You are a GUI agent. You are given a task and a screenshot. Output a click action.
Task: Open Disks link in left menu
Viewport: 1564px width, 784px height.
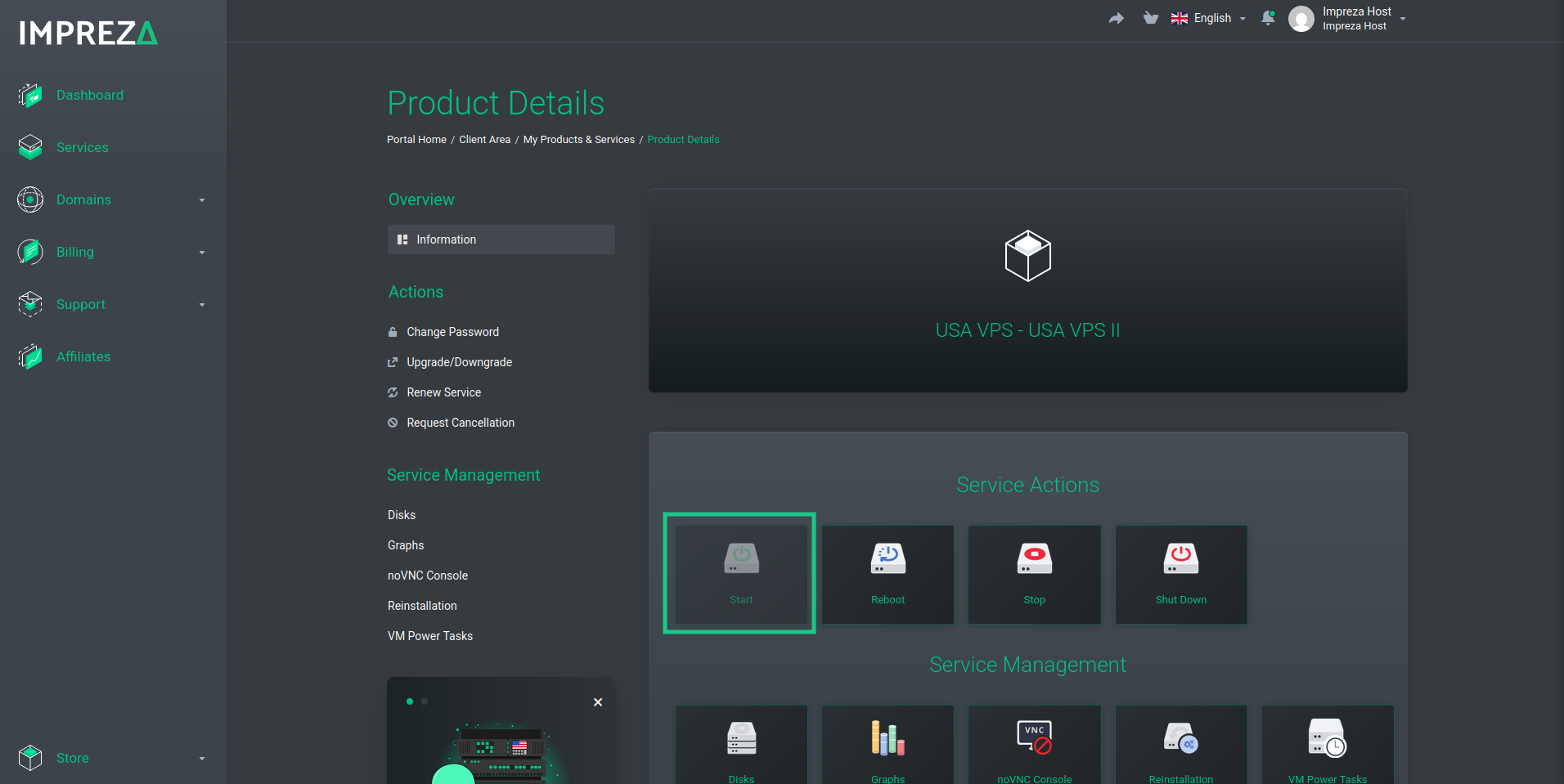point(402,515)
